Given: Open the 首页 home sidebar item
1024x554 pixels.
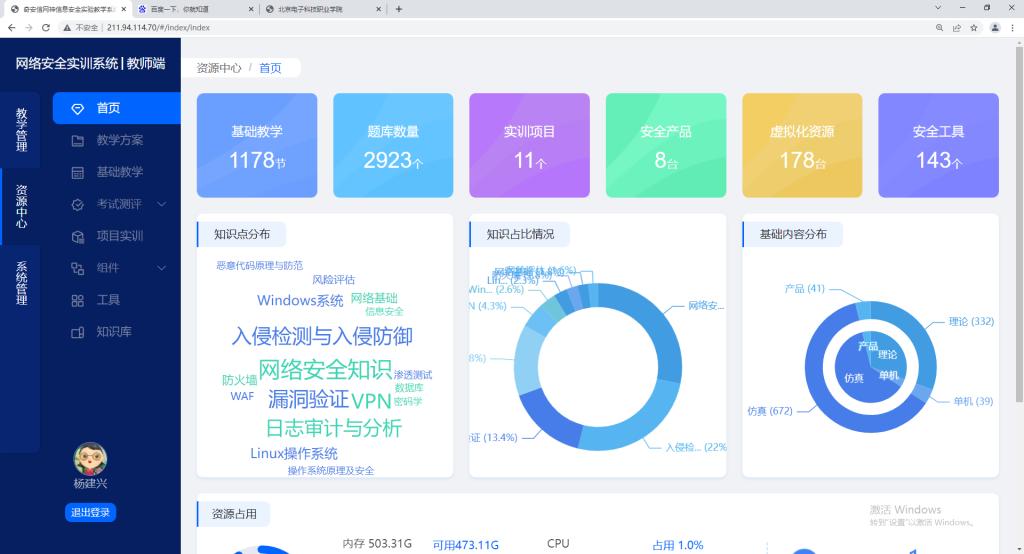Looking at the screenshot, I should pos(116,108).
